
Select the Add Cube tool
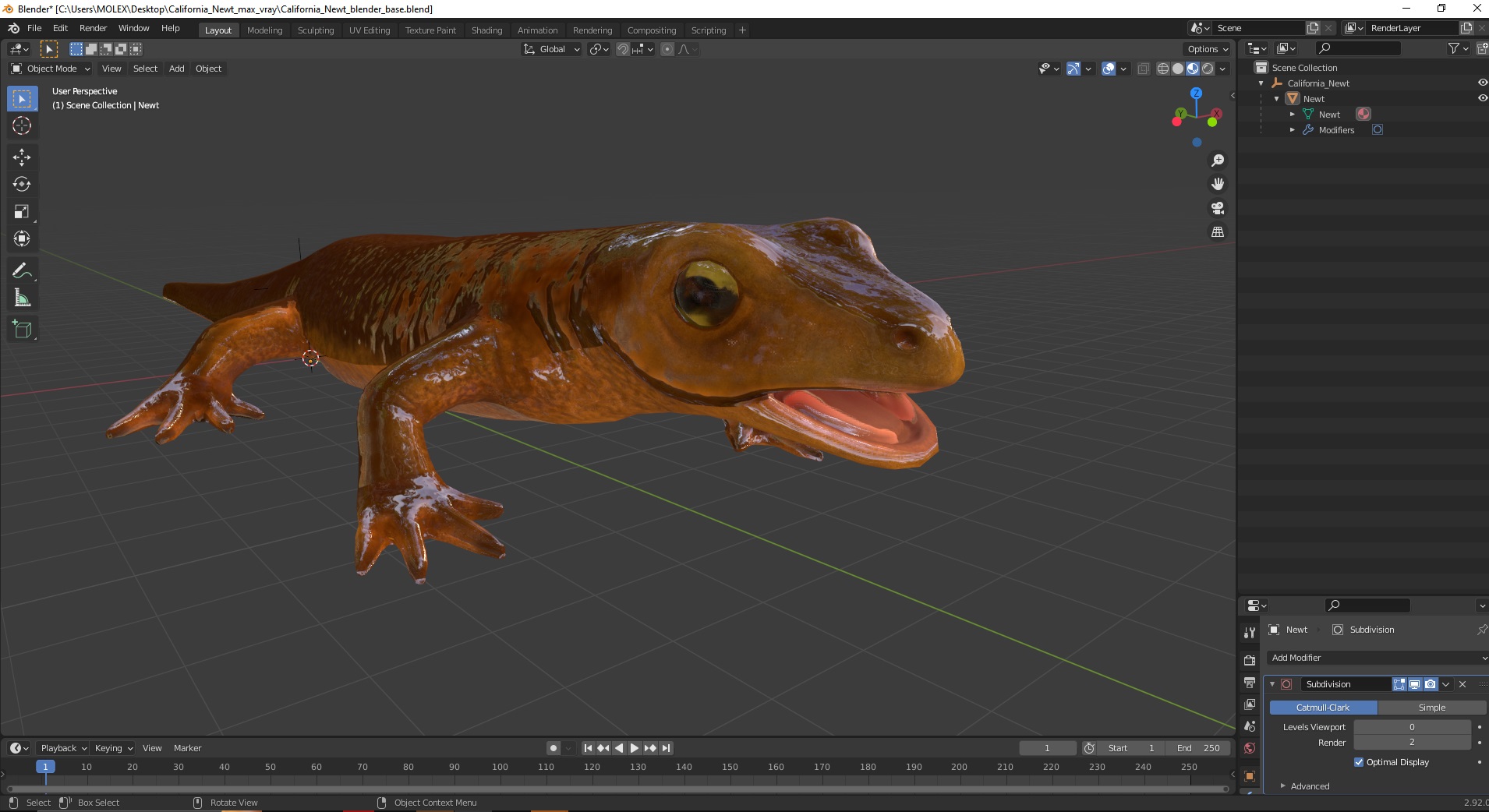pos(22,330)
